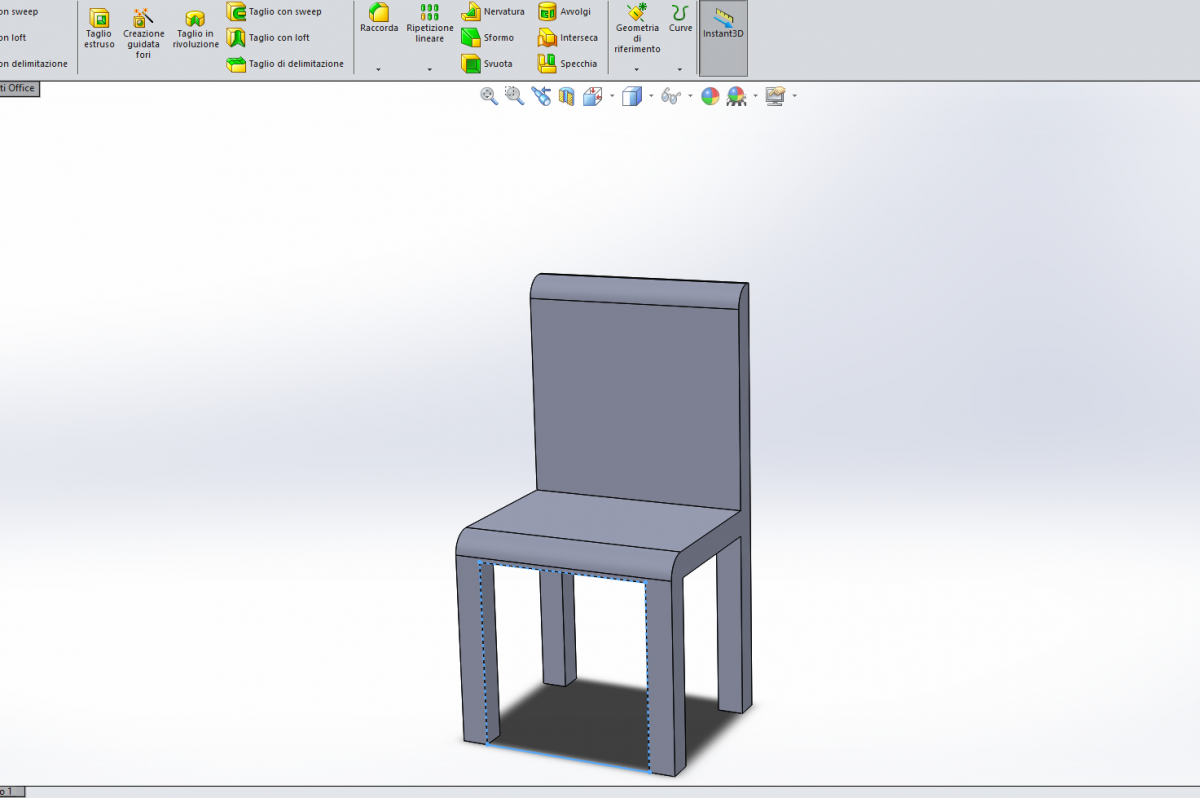Screen dimensions: 1200x798
Task: Expand the Geometria di riferimento dropdown arrow
Action: point(637,70)
